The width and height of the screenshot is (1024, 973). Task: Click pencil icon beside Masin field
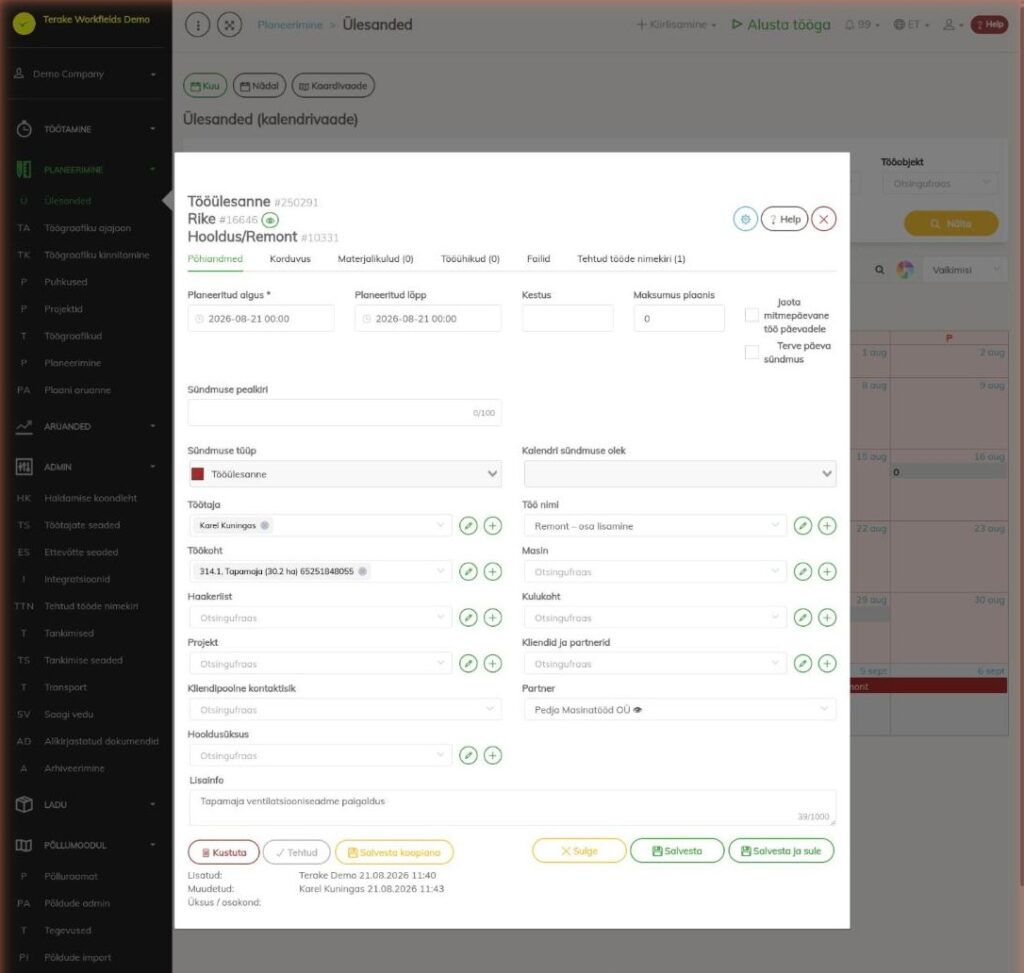click(803, 571)
